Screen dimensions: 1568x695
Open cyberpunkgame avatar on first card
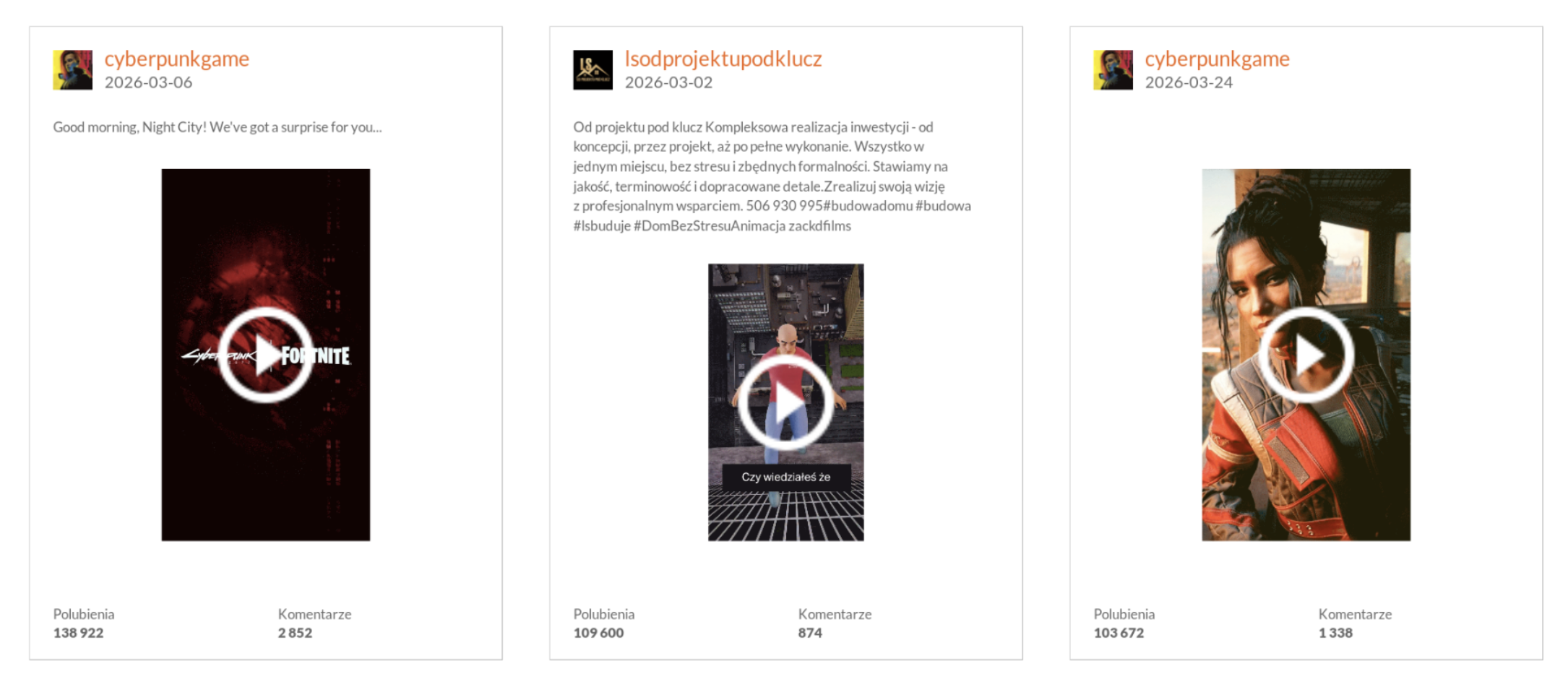pyautogui.click(x=72, y=69)
